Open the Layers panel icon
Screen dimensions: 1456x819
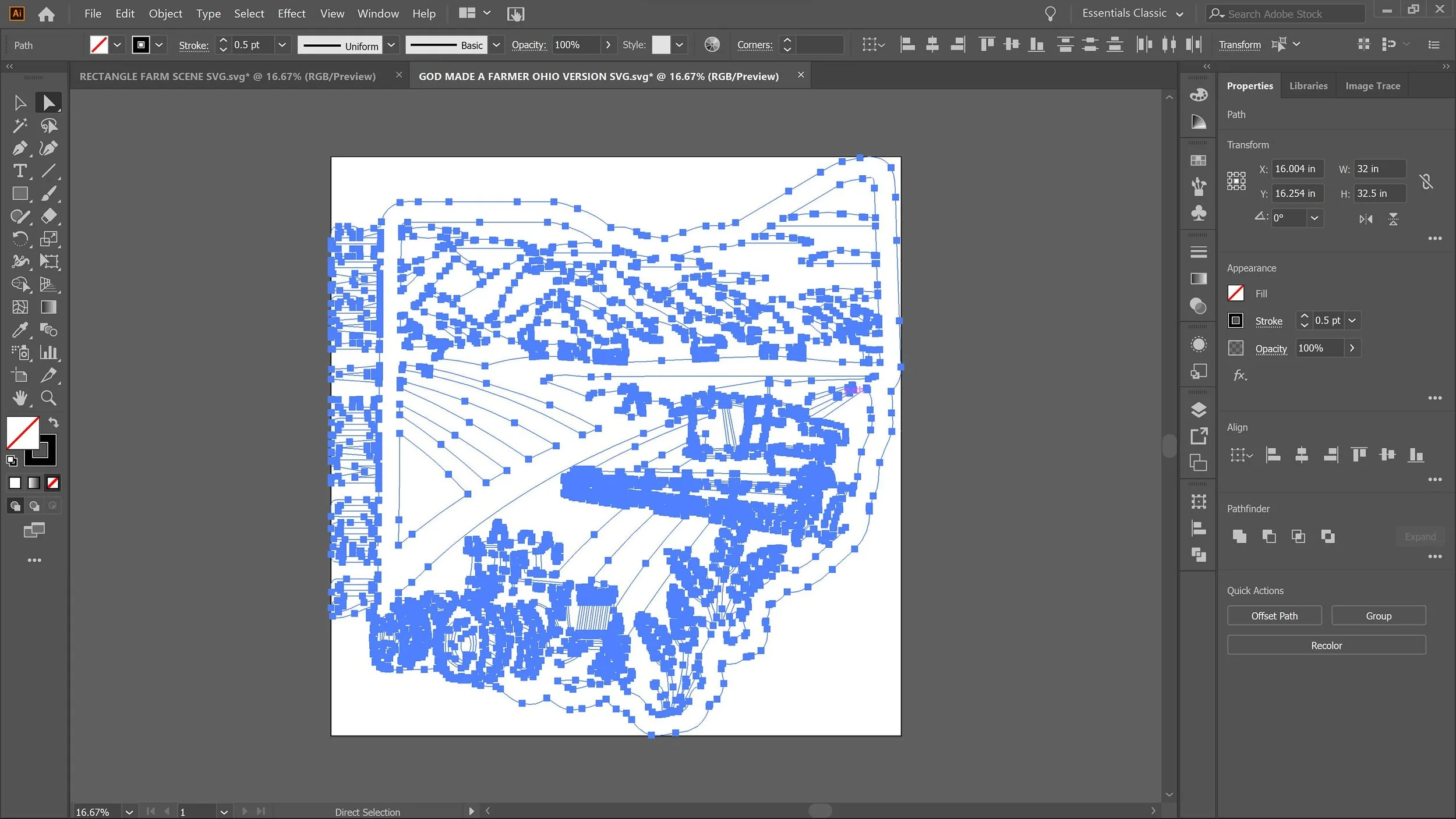pyautogui.click(x=1198, y=410)
